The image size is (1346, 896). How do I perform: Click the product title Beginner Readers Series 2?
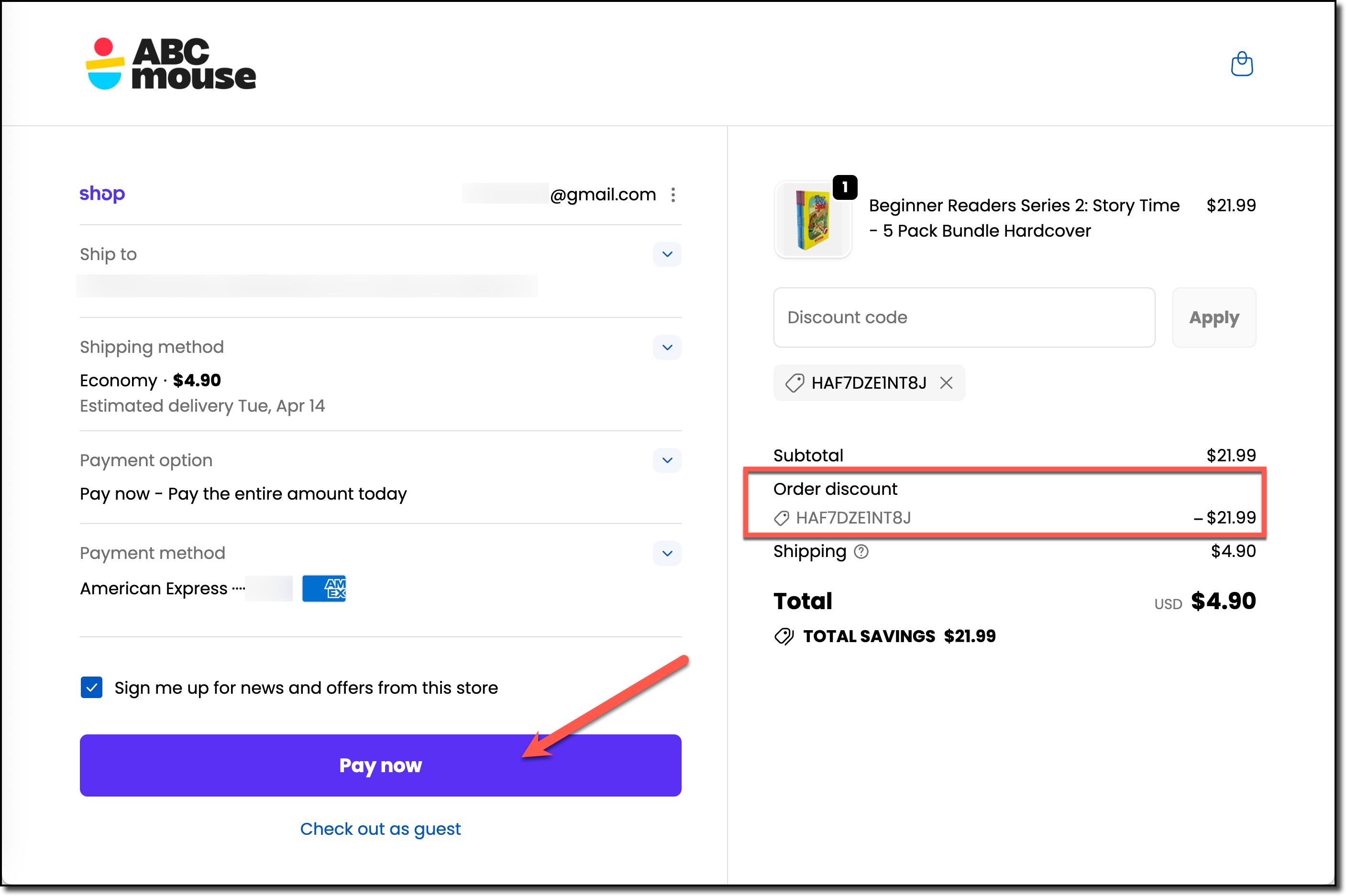click(1023, 218)
